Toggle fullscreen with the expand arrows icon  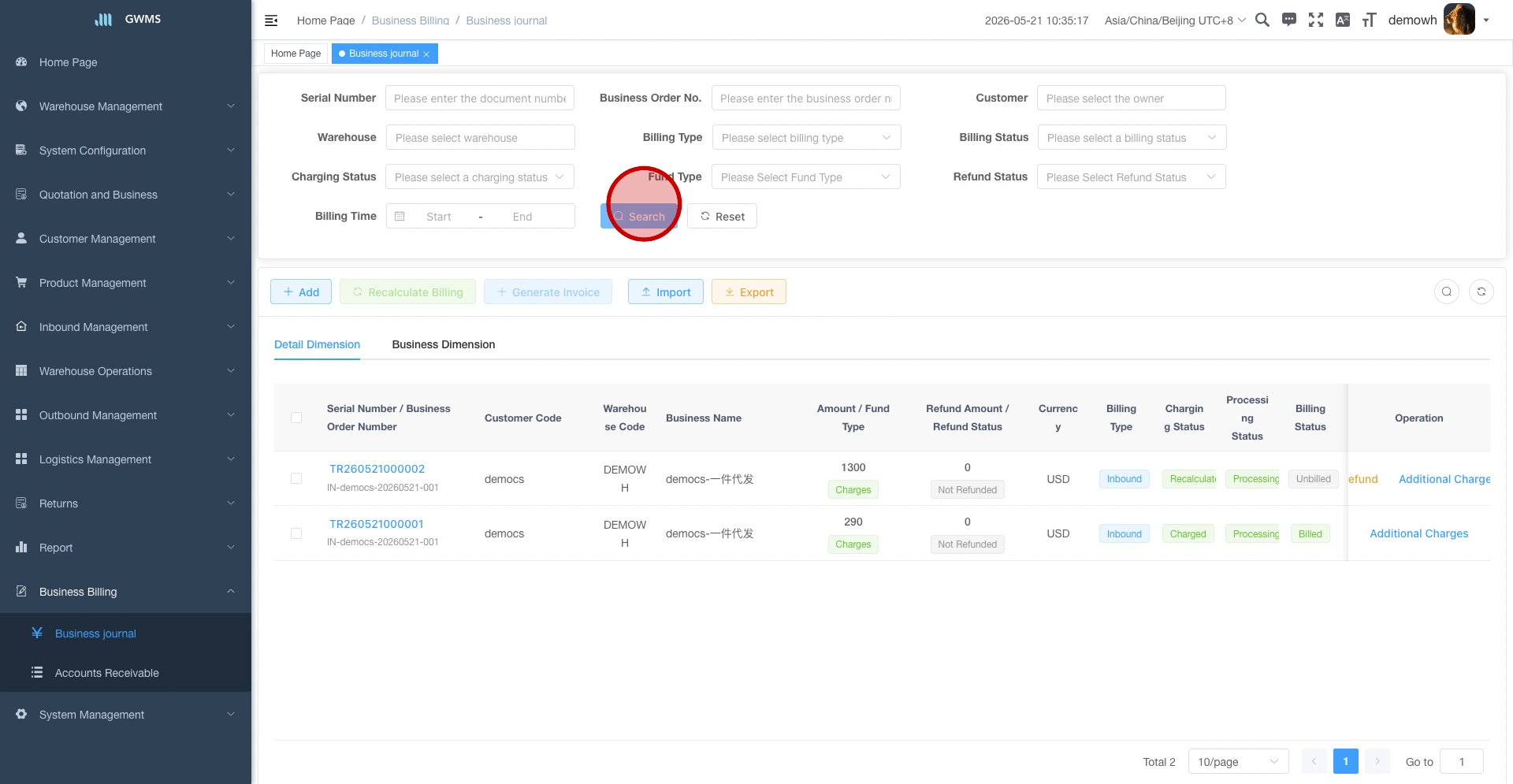click(1316, 20)
